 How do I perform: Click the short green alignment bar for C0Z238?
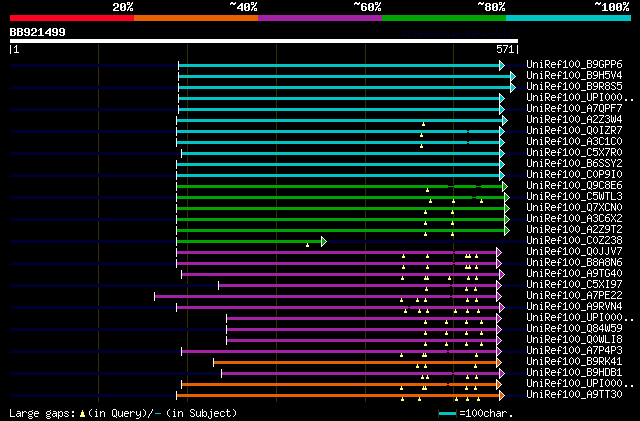click(x=249, y=241)
